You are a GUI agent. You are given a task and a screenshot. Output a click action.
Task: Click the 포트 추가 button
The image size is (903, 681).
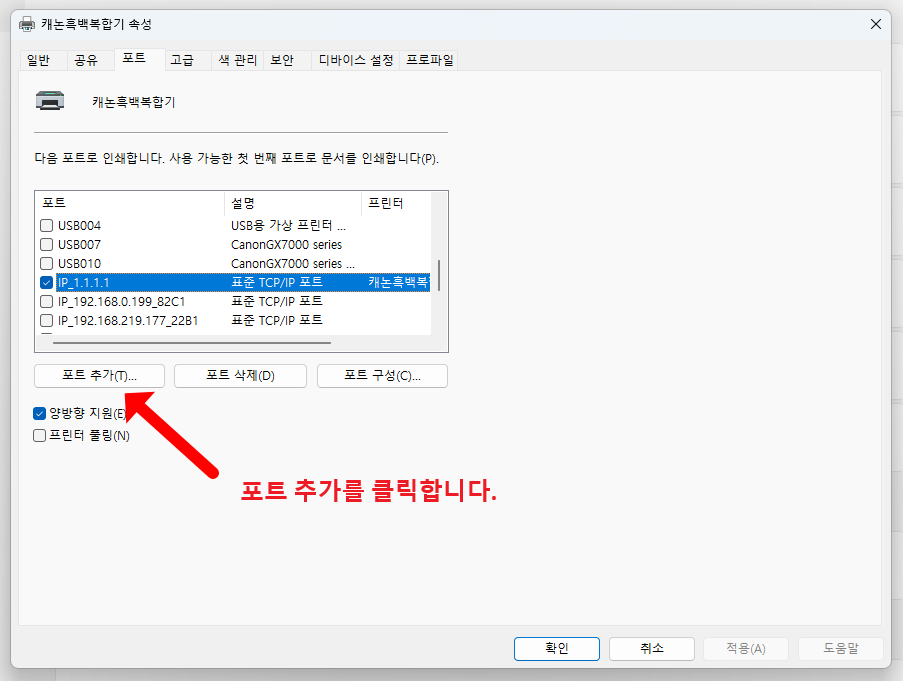tap(100, 376)
